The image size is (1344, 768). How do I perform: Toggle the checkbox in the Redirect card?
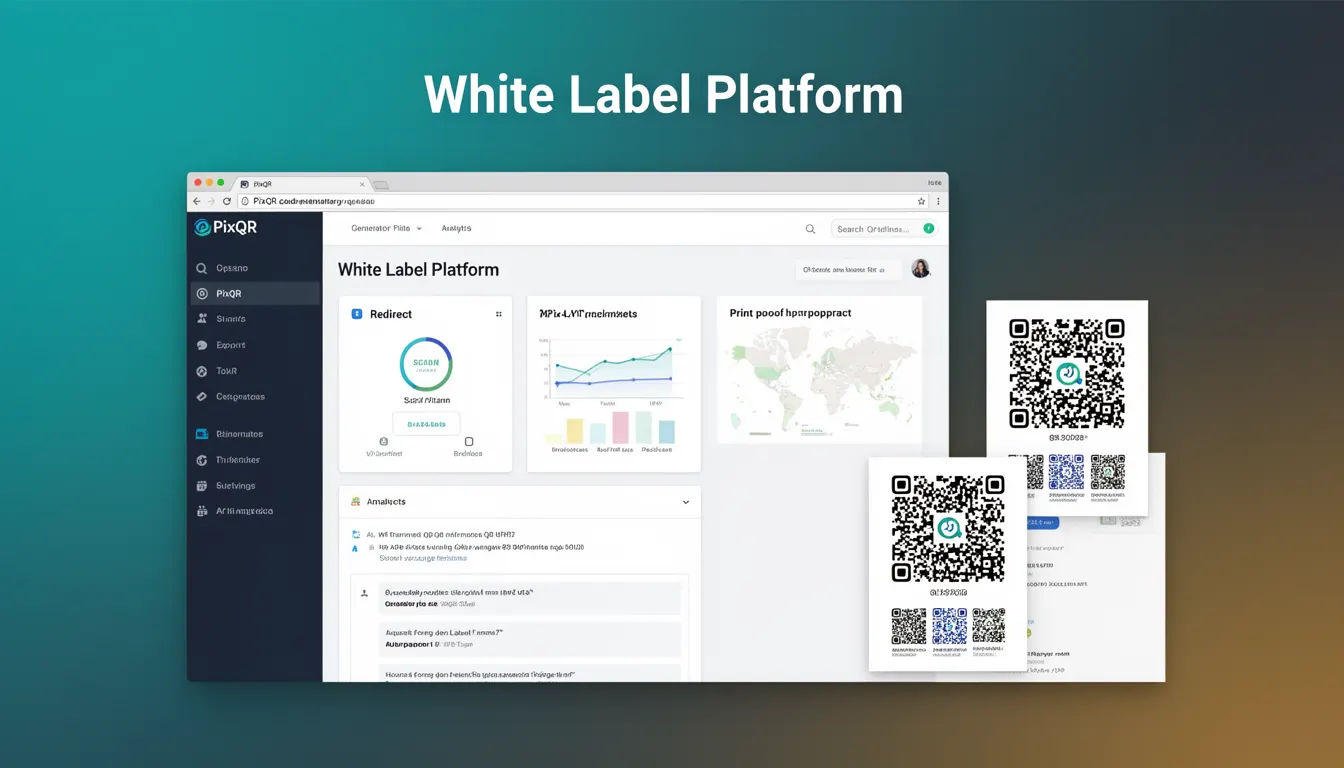click(468, 441)
